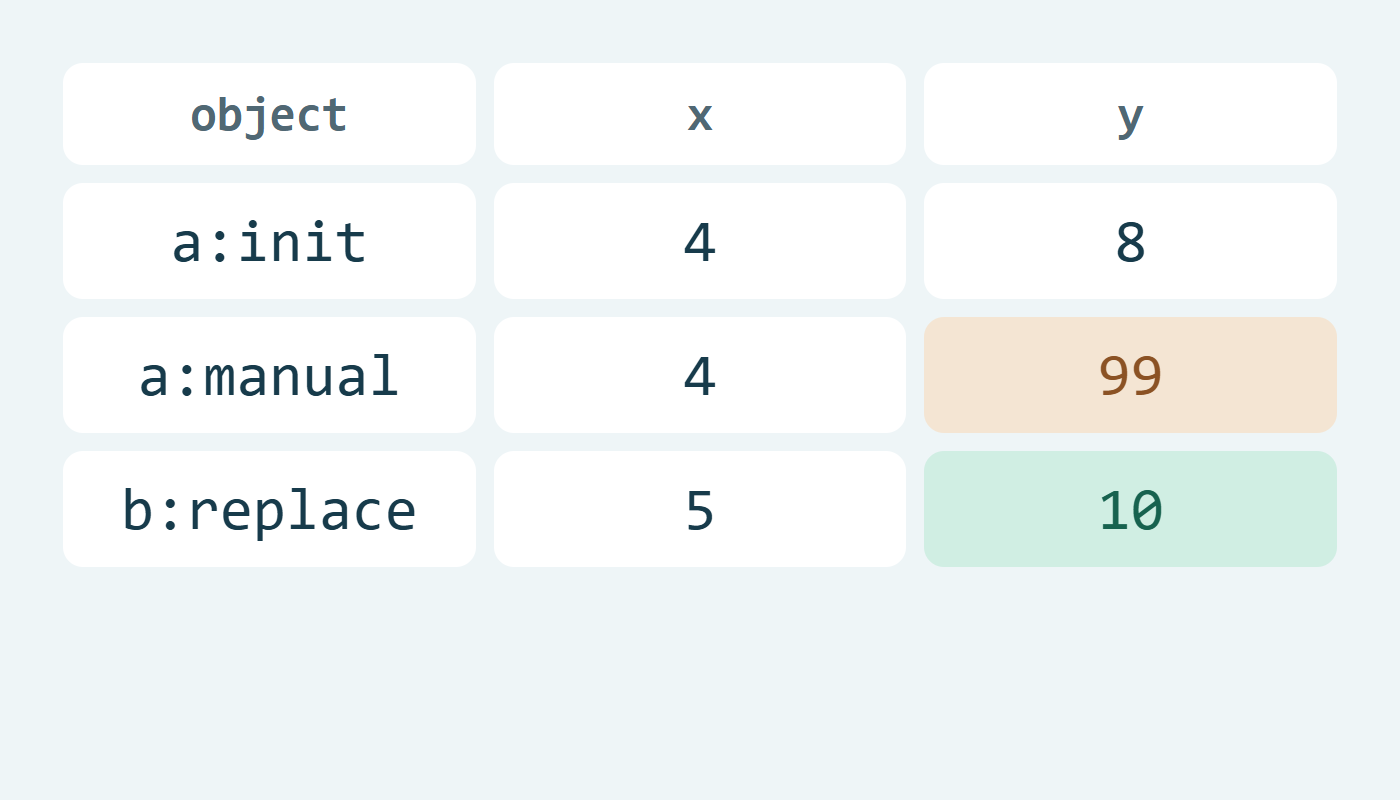Pick the y cell of a:manual row

[1130, 375]
